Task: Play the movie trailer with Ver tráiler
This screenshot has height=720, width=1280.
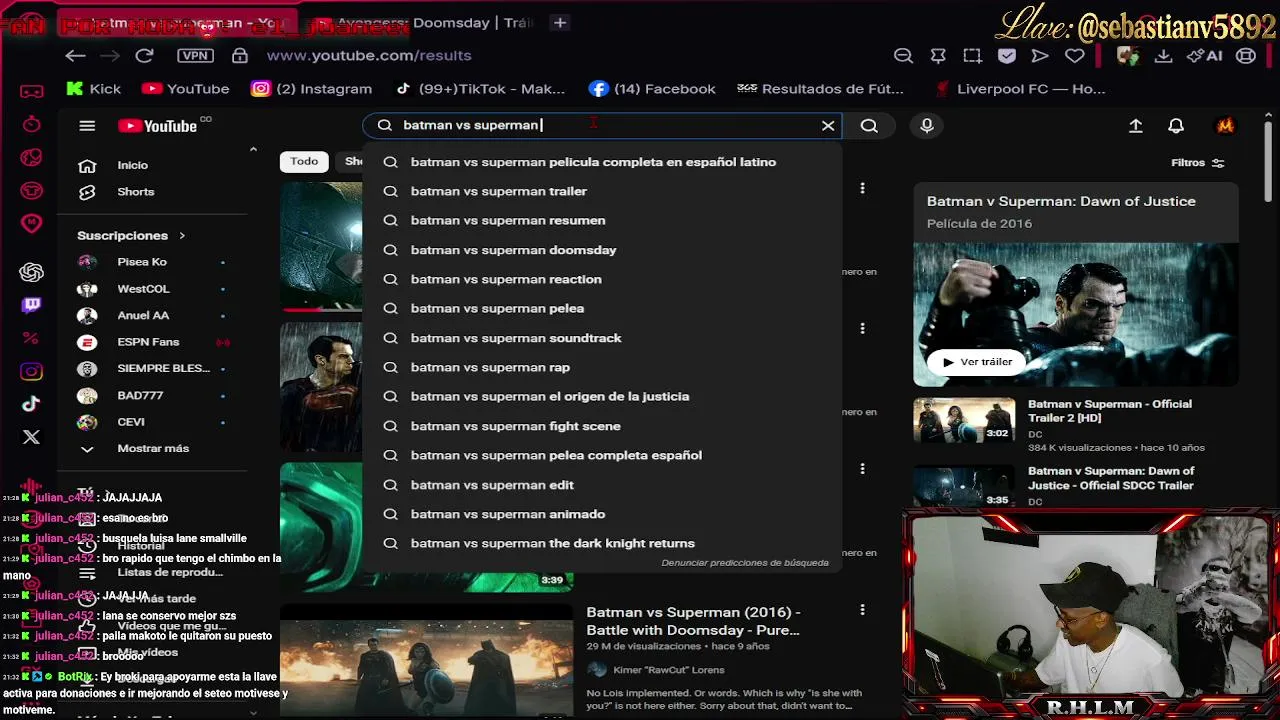Action: click(x=977, y=362)
